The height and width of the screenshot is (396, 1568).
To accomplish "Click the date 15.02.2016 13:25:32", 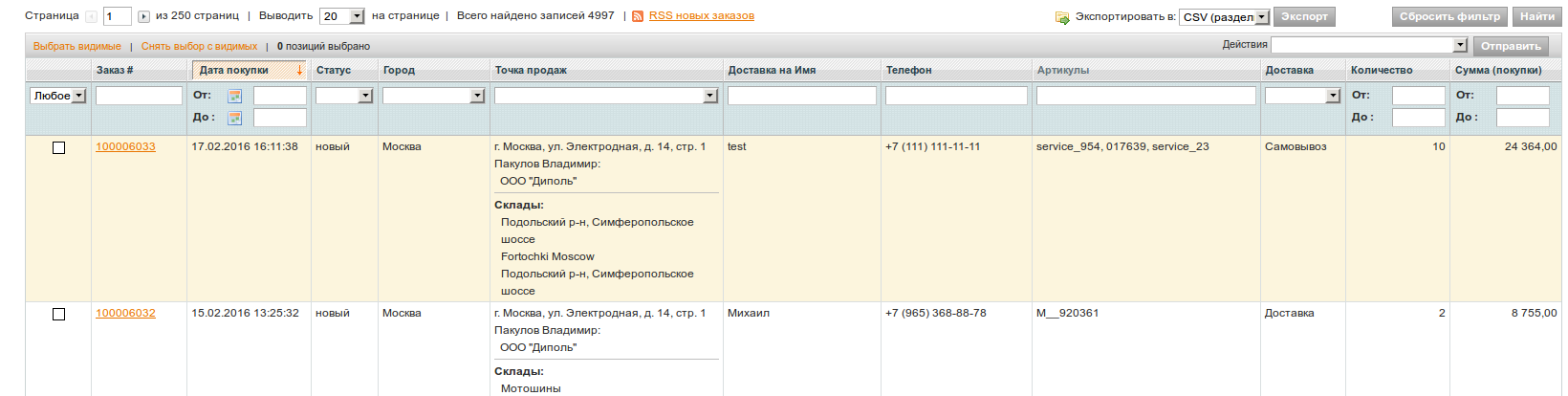I will tap(245, 314).
